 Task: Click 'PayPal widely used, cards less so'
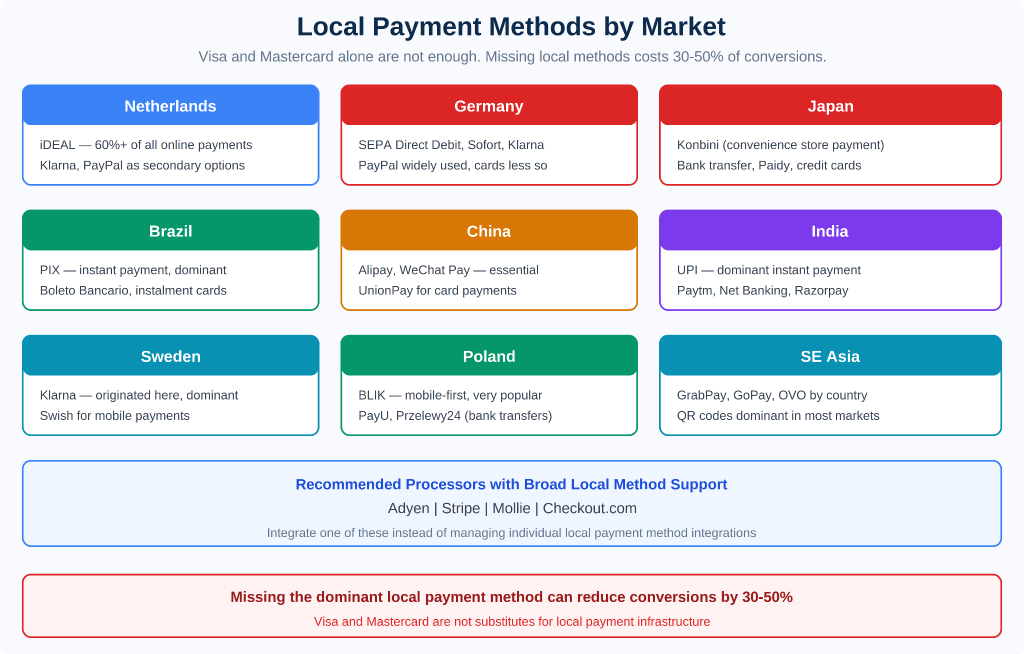pos(453,165)
